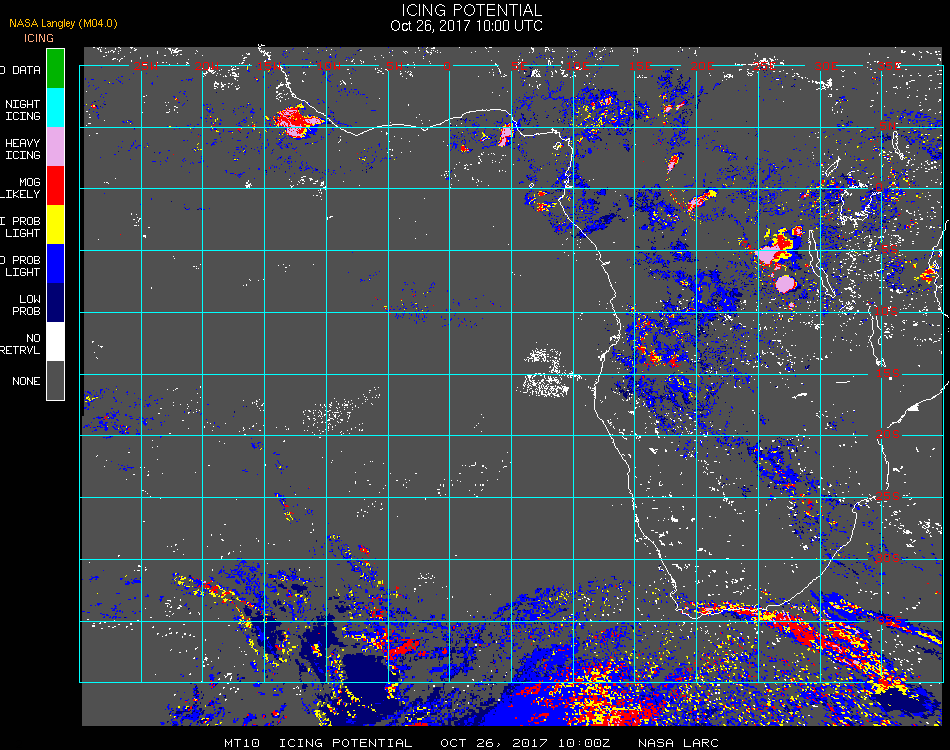Click the ICING POTENTIAL title at top
This screenshot has height=750, width=950.
pyautogui.click(x=471, y=10)
